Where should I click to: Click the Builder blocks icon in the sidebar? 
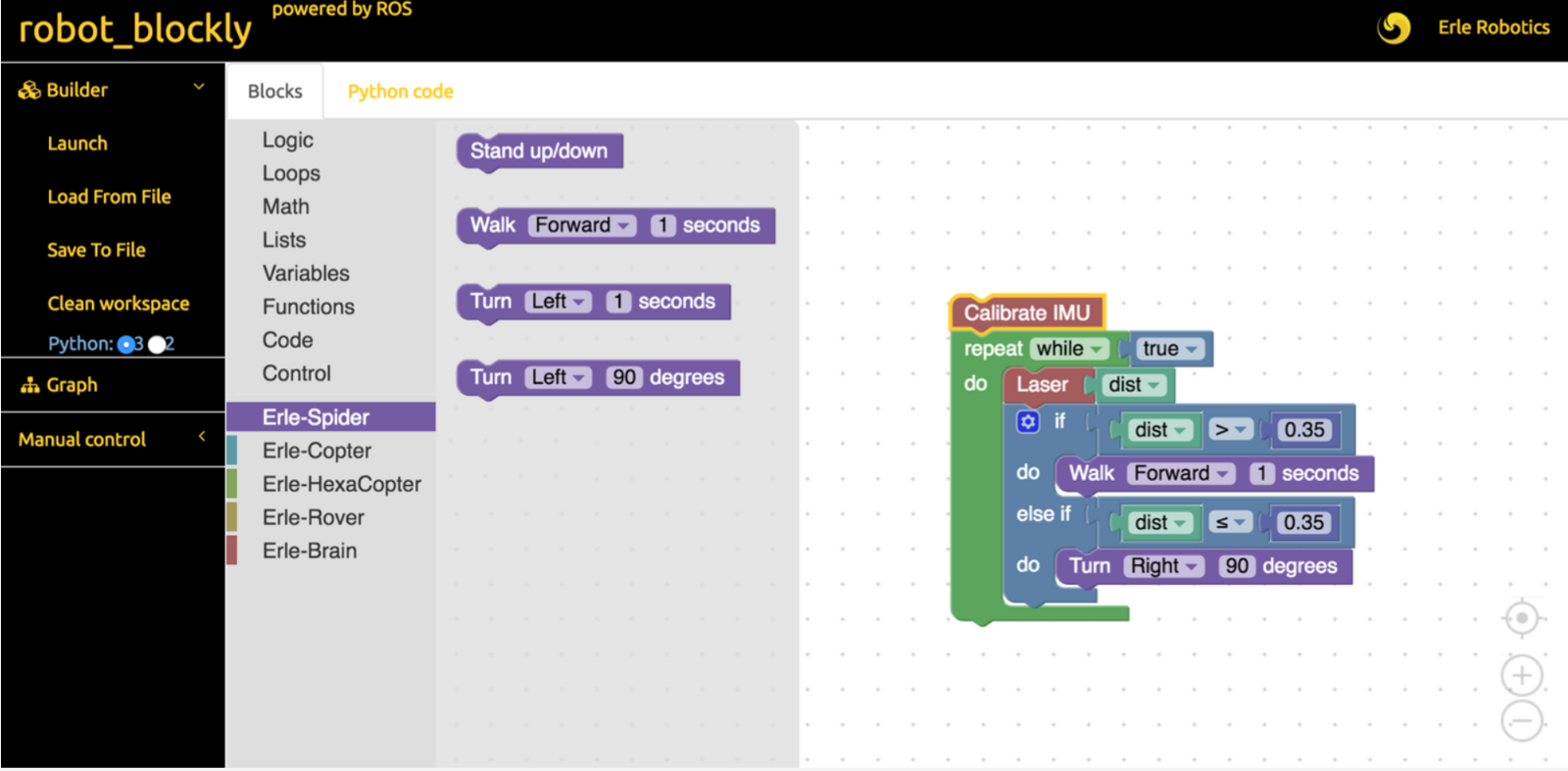point(29,90)
